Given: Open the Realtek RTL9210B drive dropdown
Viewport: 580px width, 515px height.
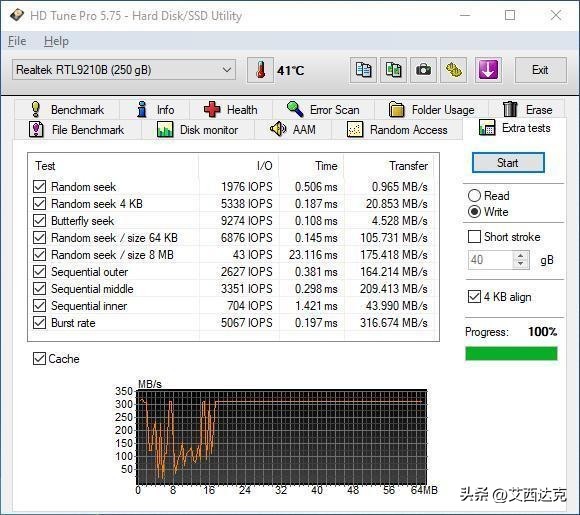Looking at the screenshot, I should [124, 70].
